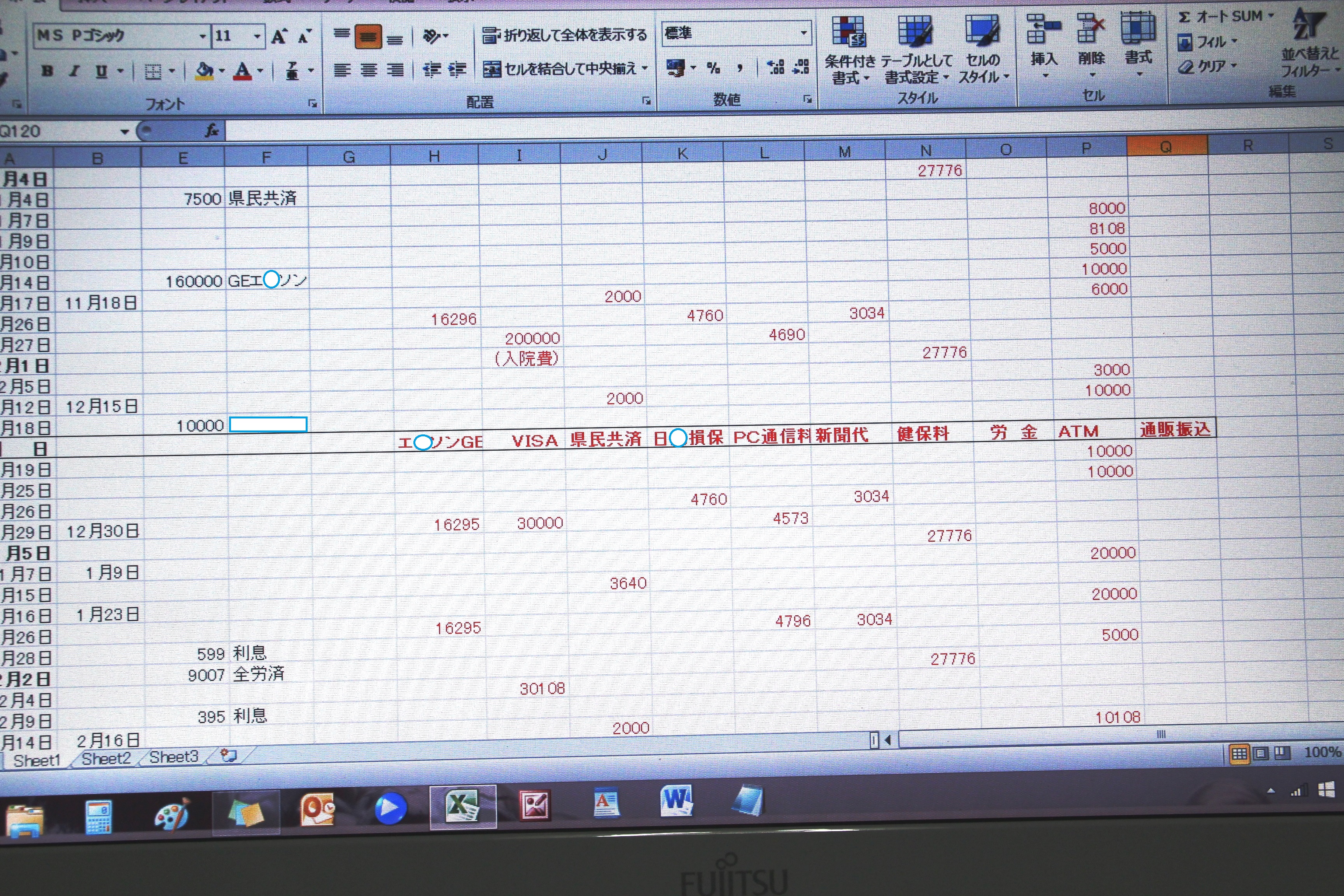Click the percent style icon
This screenshot has width=1344, height=896.
pyautogui.click(x=713, y=68)
